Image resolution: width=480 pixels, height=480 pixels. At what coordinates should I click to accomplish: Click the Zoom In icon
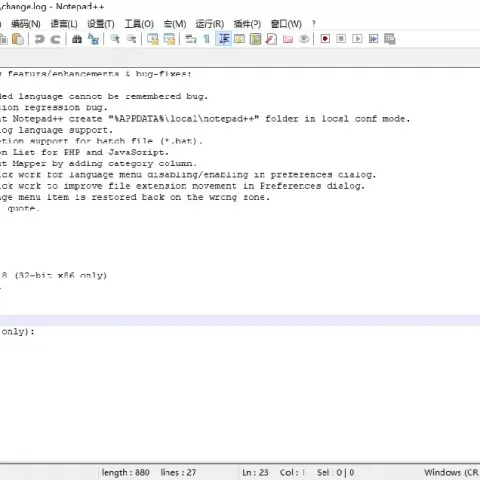click(115, 39)
